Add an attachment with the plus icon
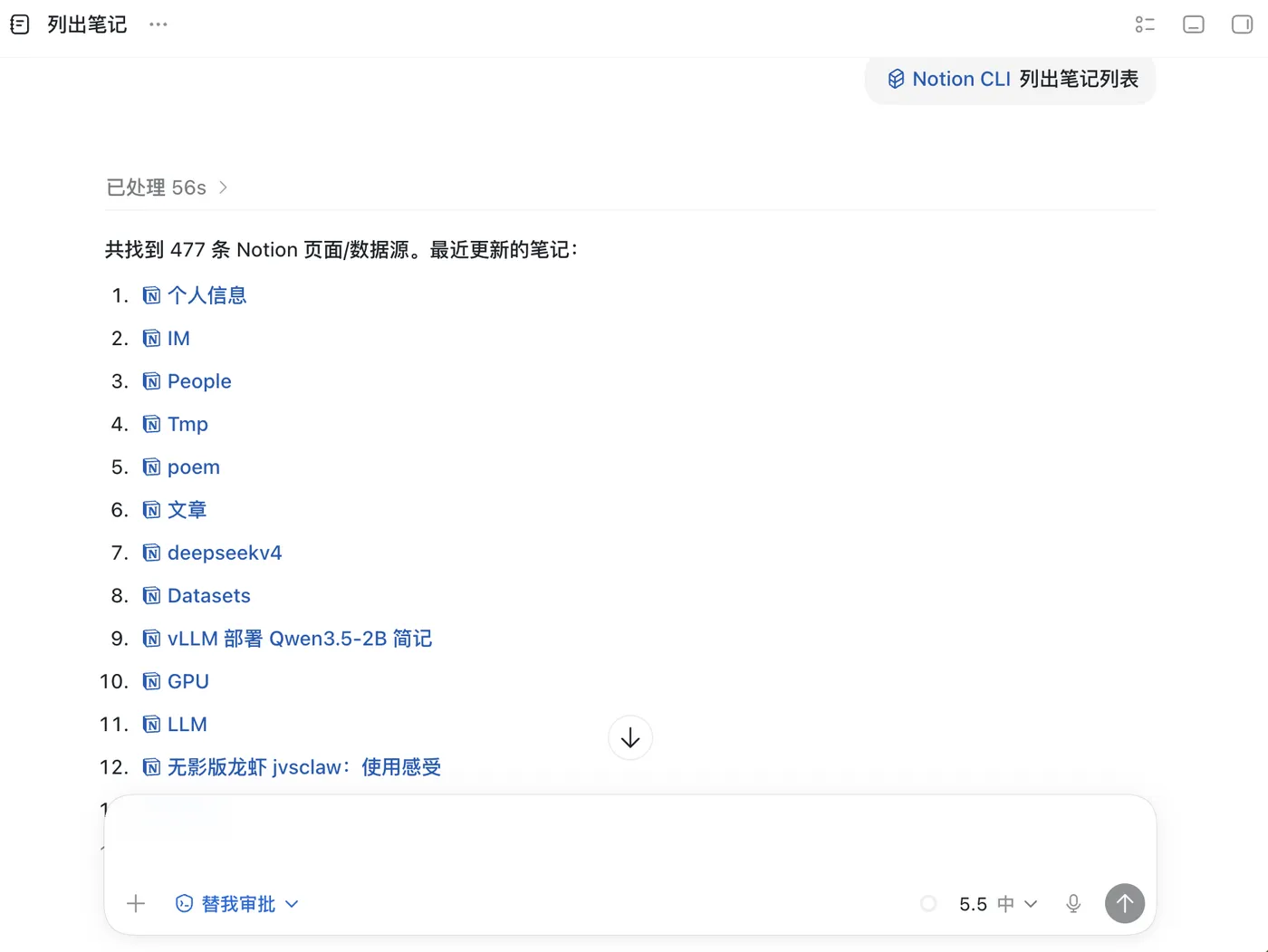Screen dimensions: 1268x952 coord(136,903)
